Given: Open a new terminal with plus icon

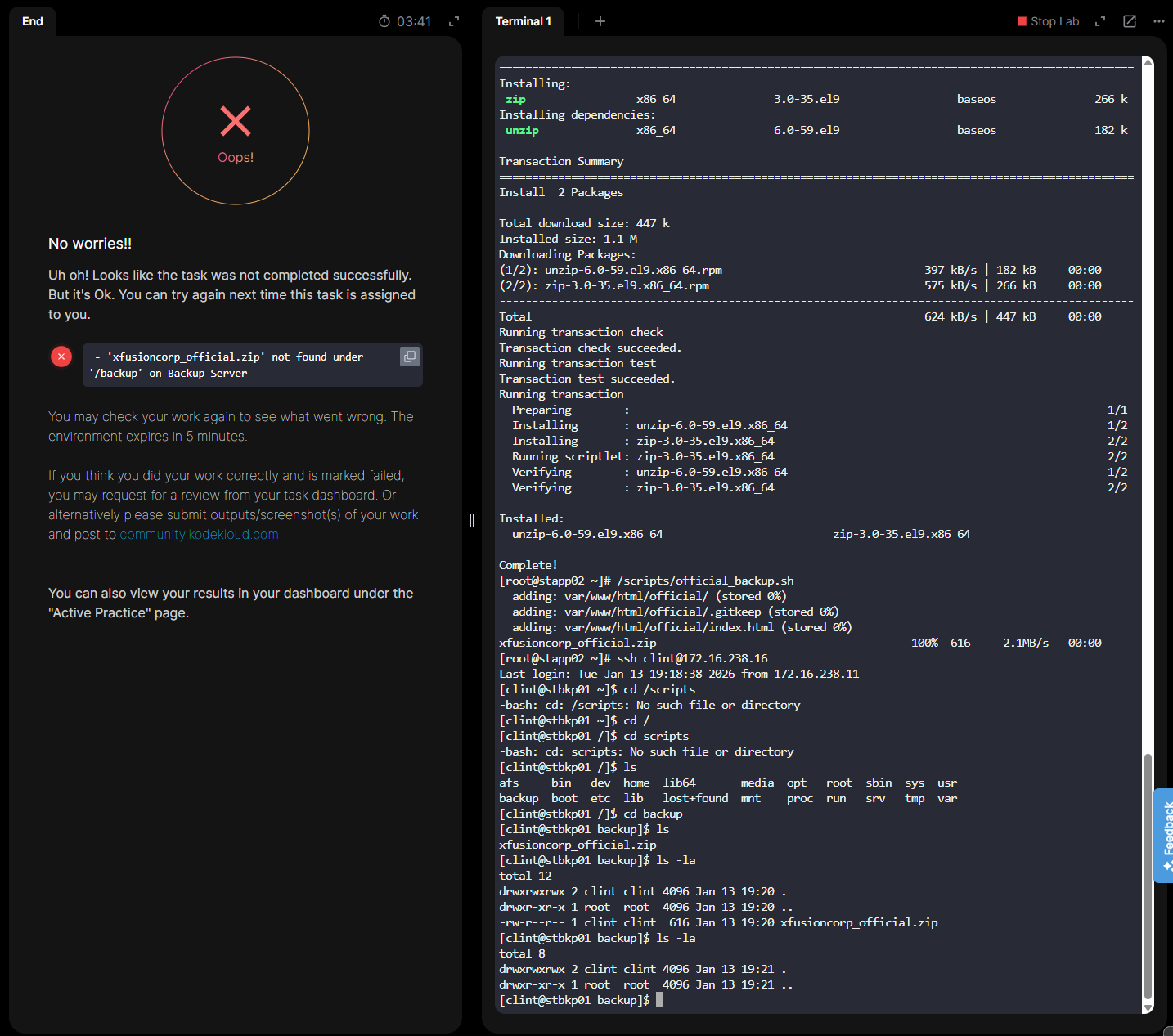Looking at the screenshot, I should pyautogui.click(x=600, y=21).
